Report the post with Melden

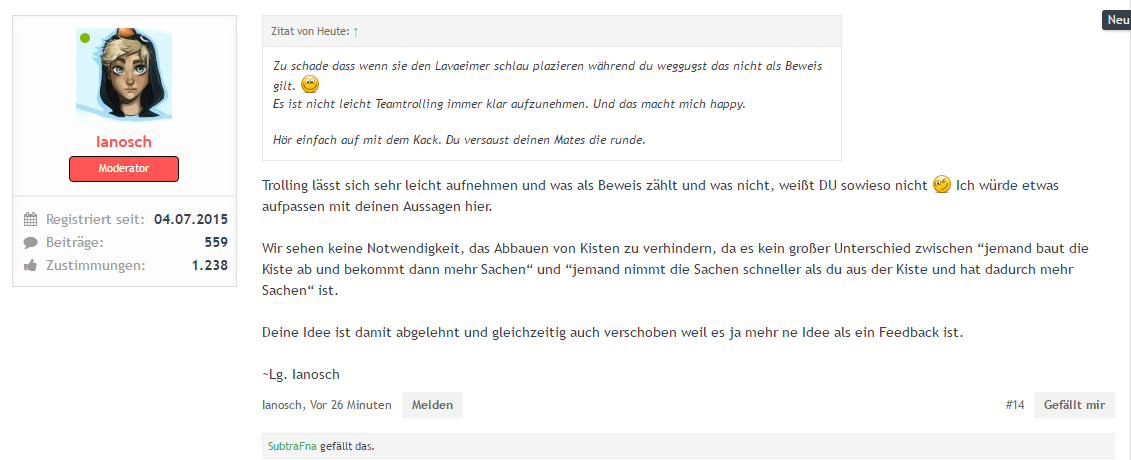[432, 405]
